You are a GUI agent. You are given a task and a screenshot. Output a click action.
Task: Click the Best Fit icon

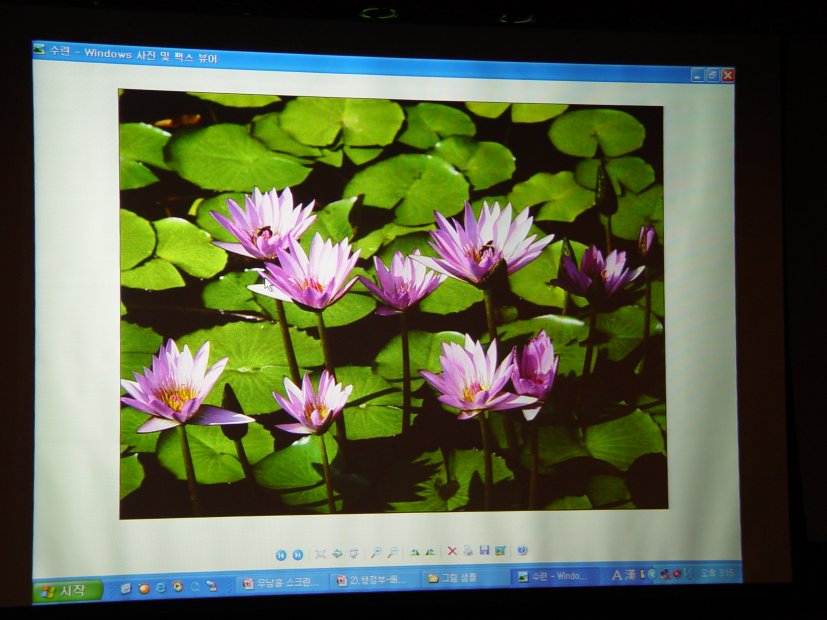[321, 553]
